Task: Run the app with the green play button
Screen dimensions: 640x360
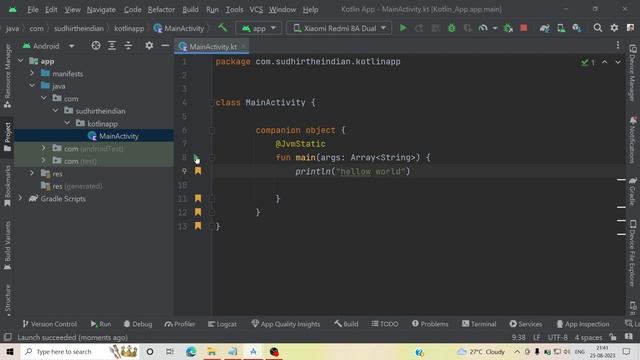Action: coord(403,28)
